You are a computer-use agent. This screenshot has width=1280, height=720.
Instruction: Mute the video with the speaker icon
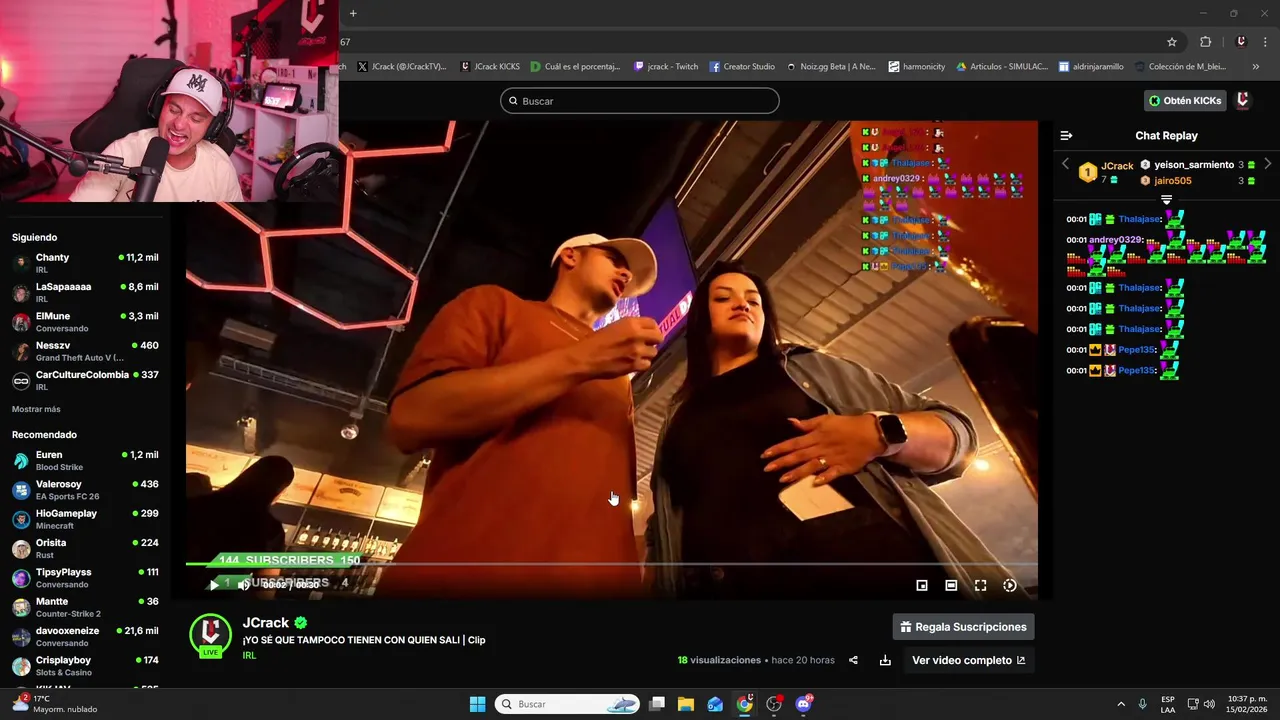(243, 585)
